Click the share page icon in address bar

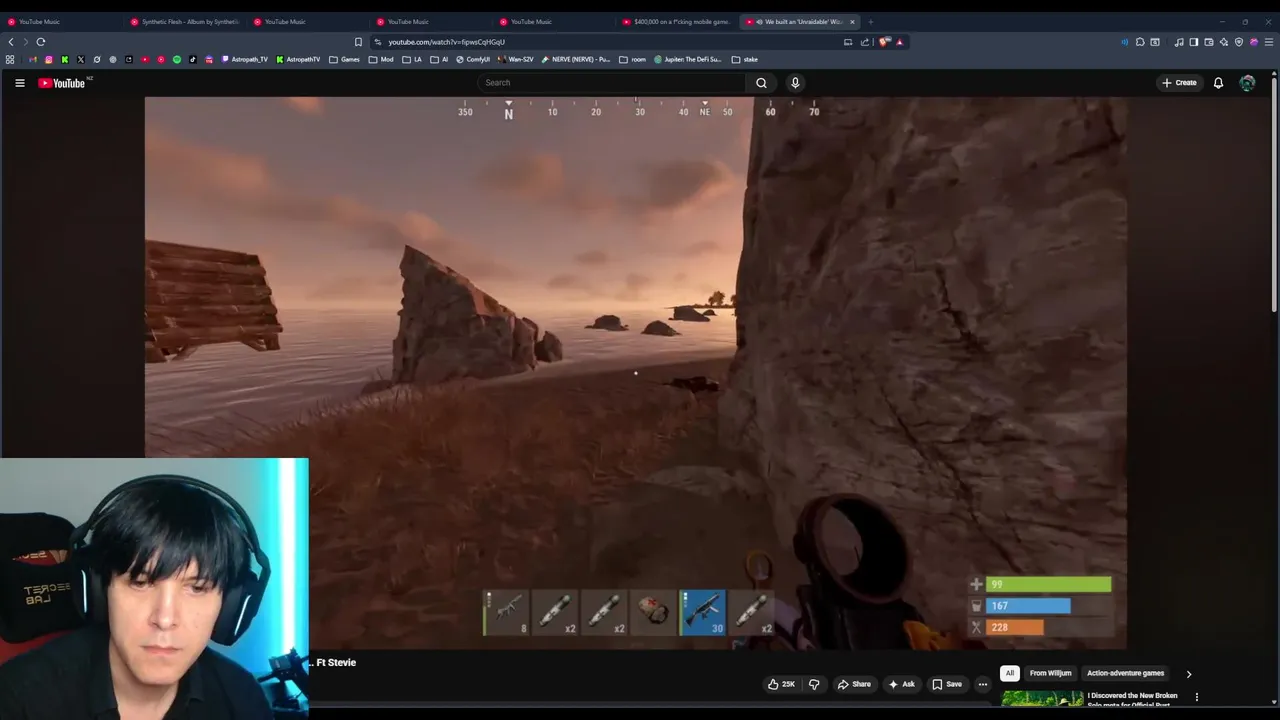[865, 42]
